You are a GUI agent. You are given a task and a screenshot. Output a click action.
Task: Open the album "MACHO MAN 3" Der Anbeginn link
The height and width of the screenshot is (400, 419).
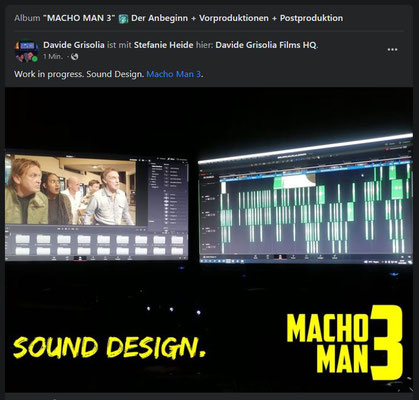tap(193, 18)
